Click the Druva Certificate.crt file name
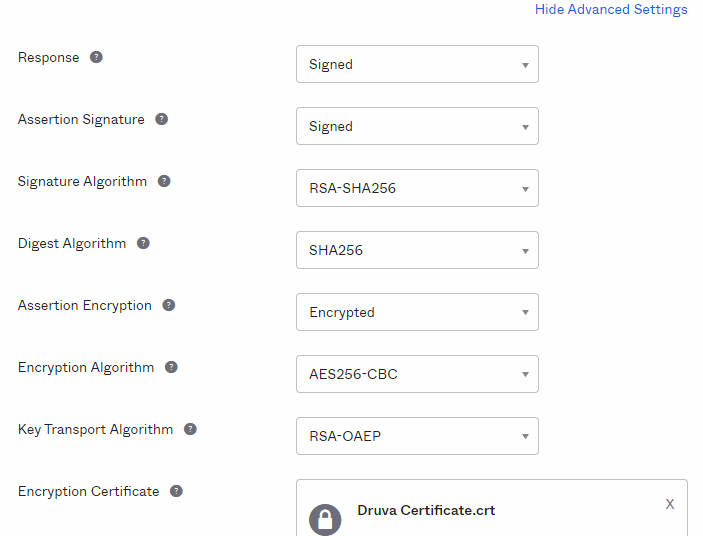The height and width of the screenshot is (536, 703). 426,510
